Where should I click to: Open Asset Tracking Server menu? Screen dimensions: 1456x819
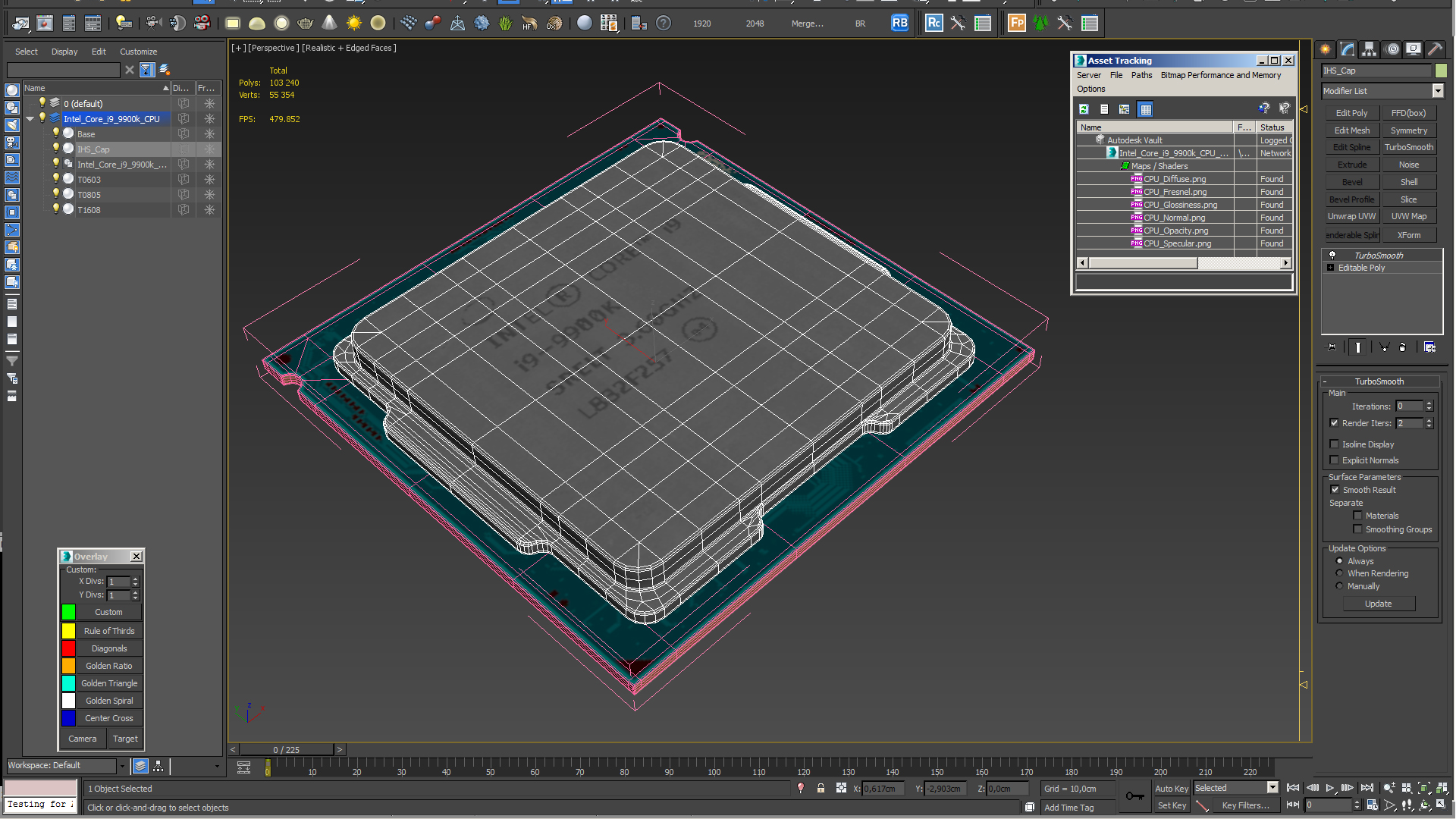1088,75
